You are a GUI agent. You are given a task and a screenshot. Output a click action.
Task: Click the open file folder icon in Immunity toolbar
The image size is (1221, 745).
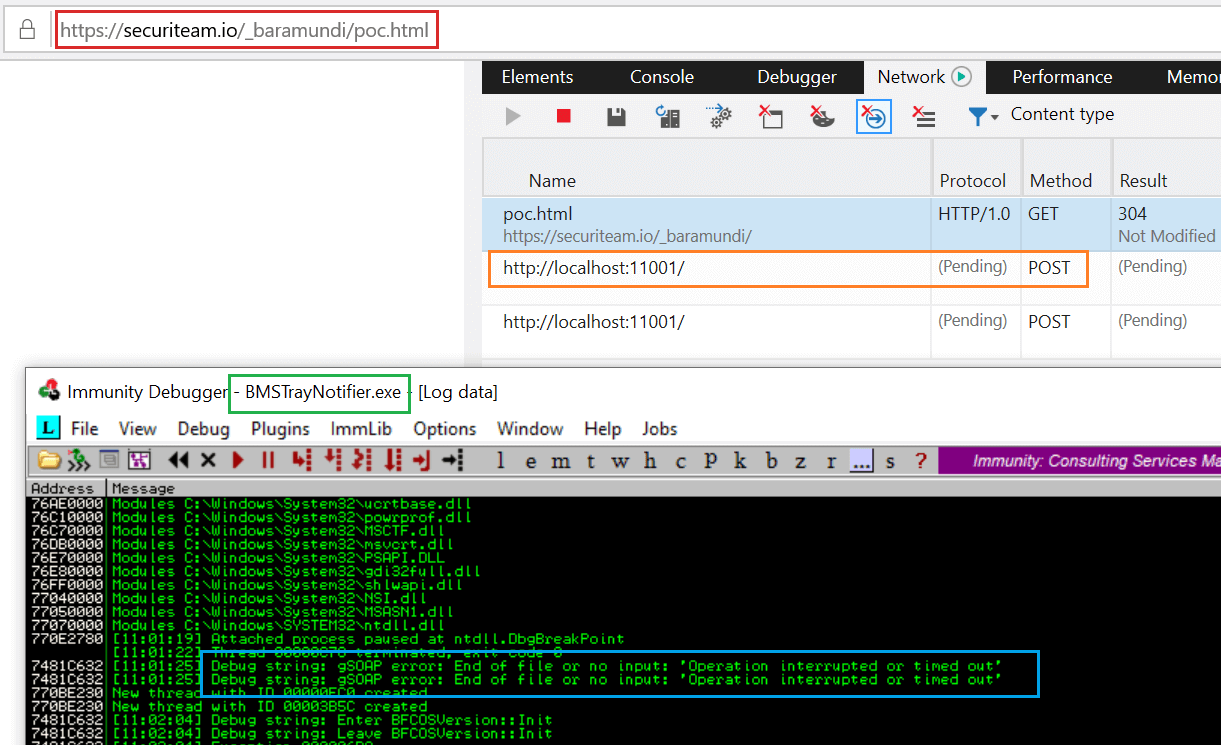49,460
